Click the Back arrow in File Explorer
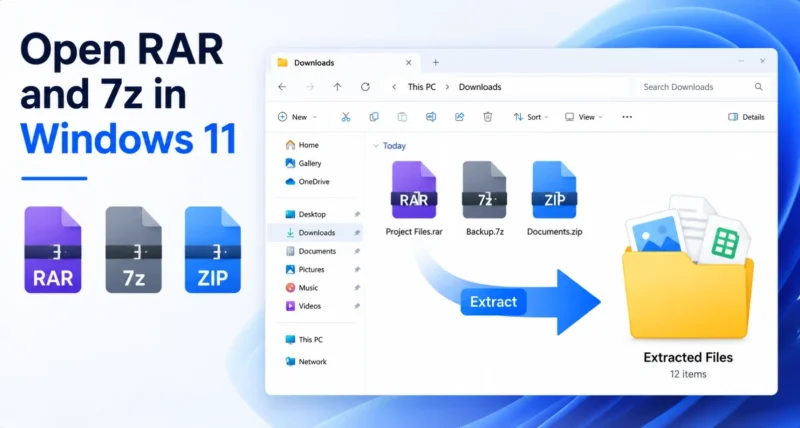This screenshot has height=428, width=800. [x=282, y=87]
